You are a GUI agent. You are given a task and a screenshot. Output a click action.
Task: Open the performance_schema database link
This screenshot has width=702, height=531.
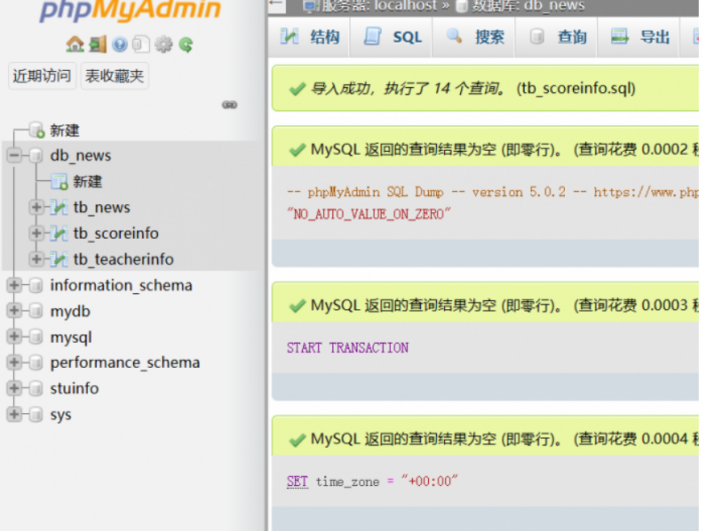(x=125, y=363)
